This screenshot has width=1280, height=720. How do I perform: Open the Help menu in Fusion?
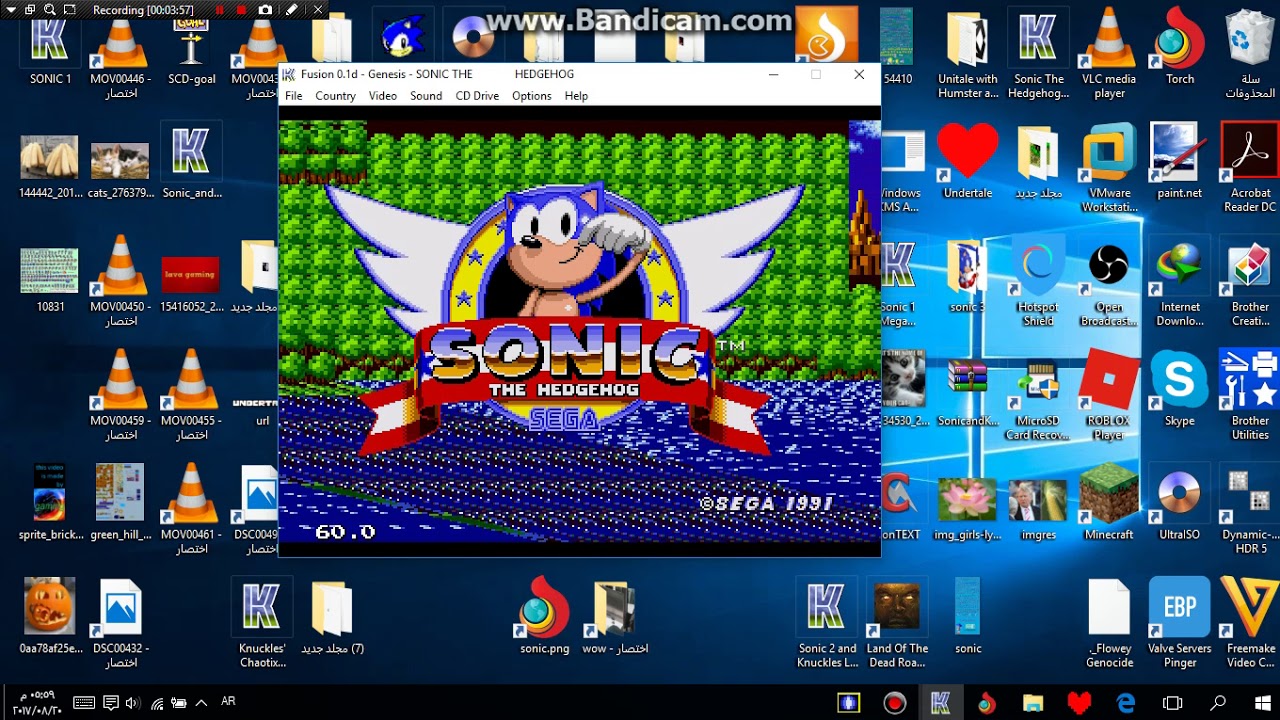(x=576, y=96)
